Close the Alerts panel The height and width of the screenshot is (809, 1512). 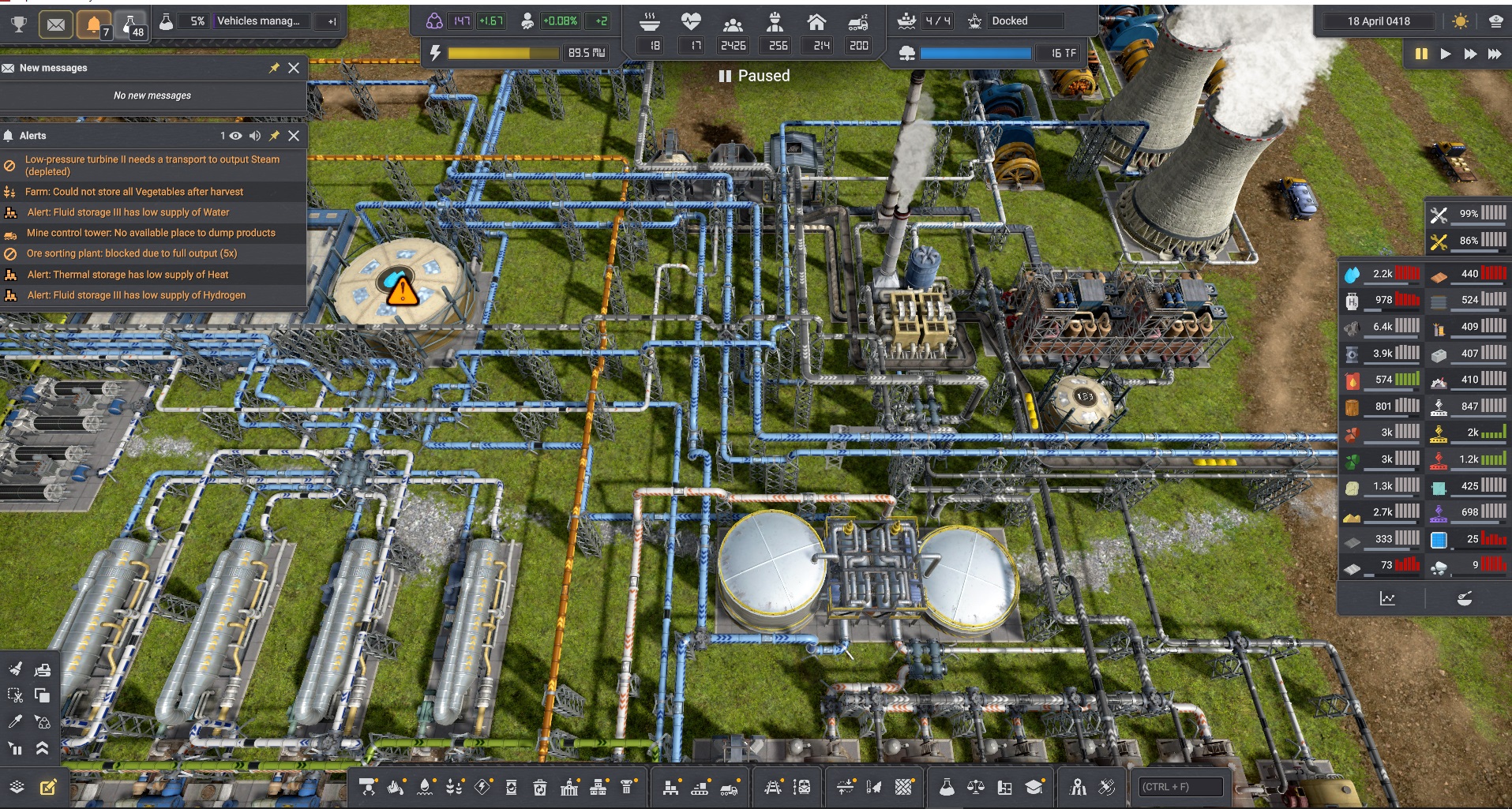point(294,136)
